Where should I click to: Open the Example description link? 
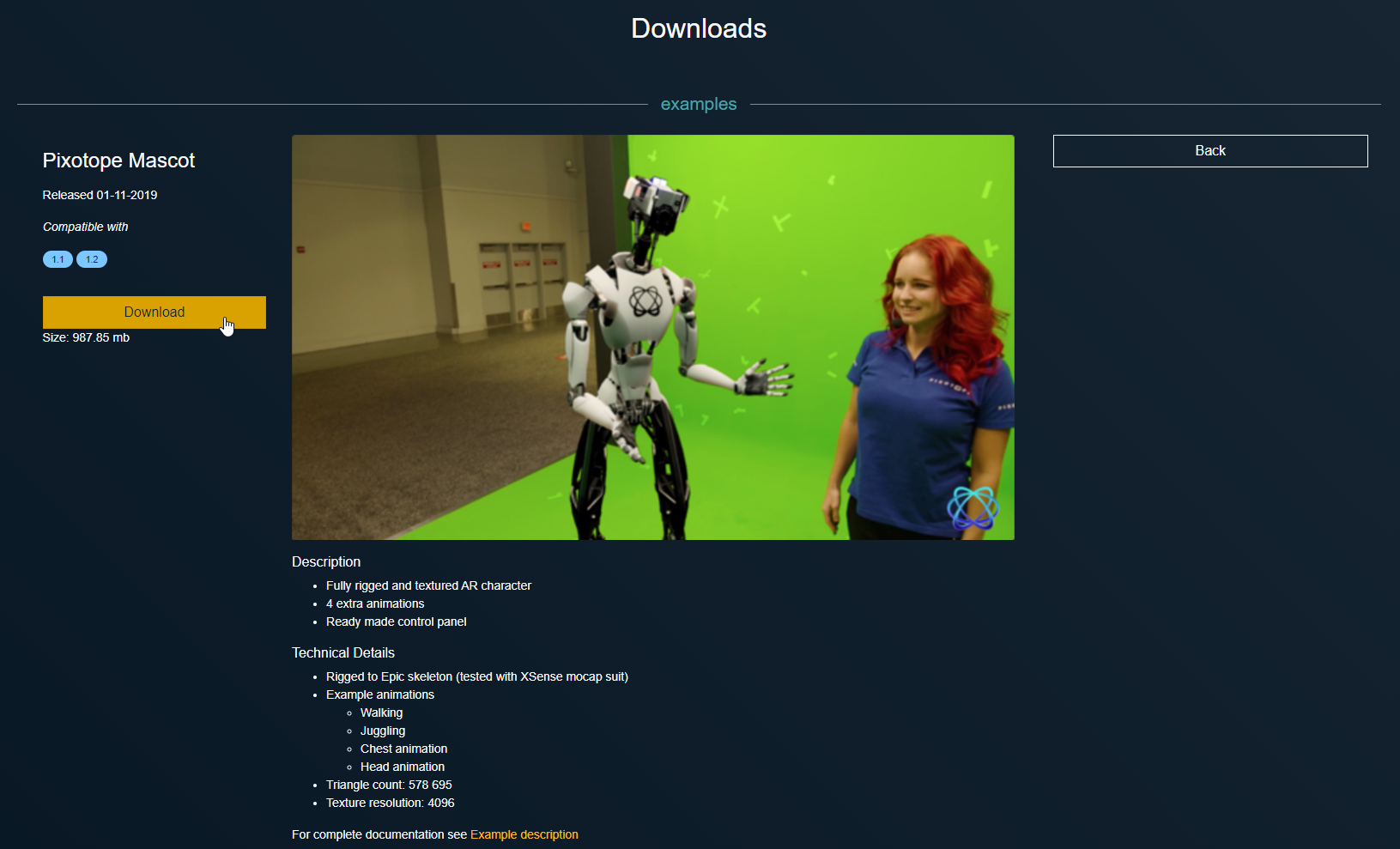tap(524, 834)
